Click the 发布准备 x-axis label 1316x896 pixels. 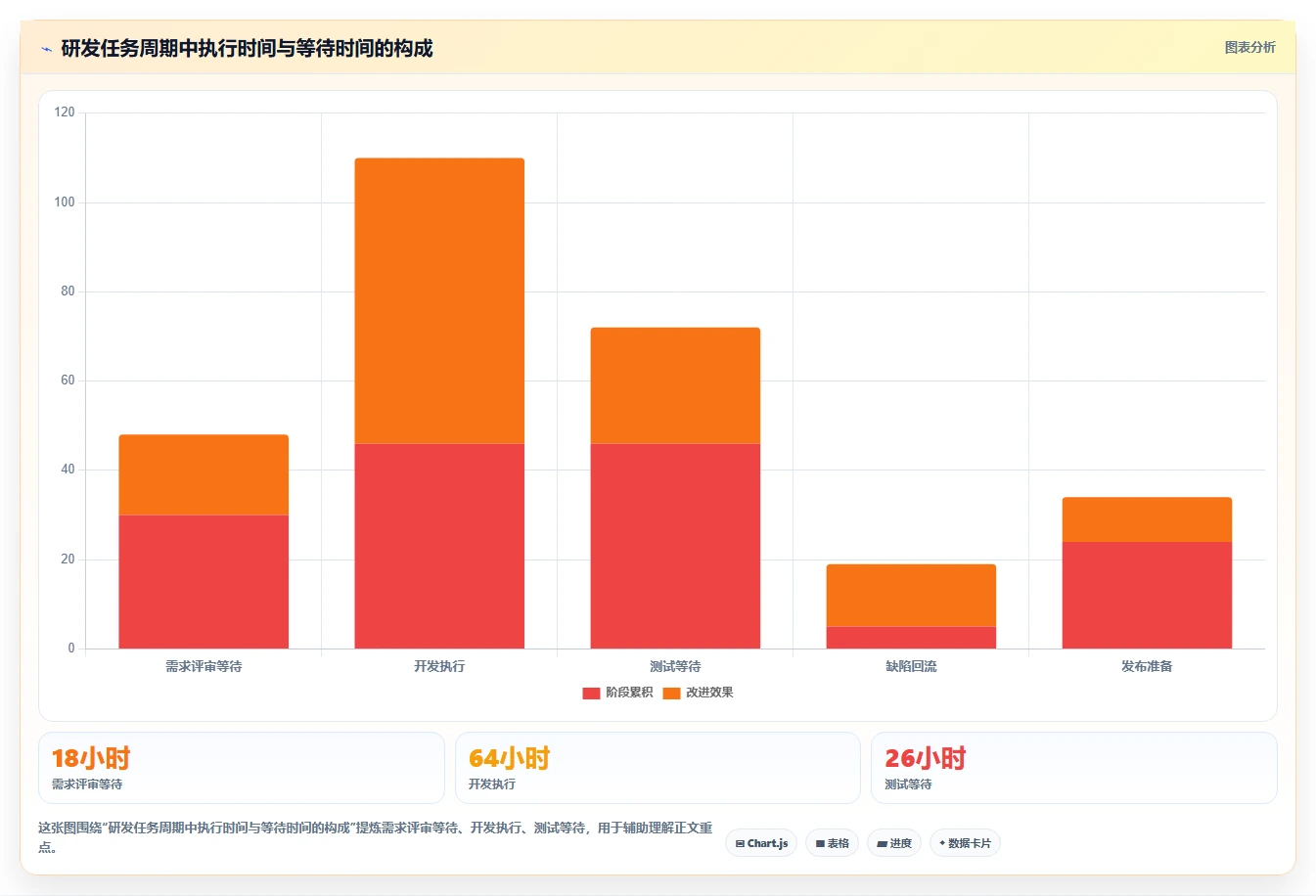pyautogui.click(x=1147, y=666)
